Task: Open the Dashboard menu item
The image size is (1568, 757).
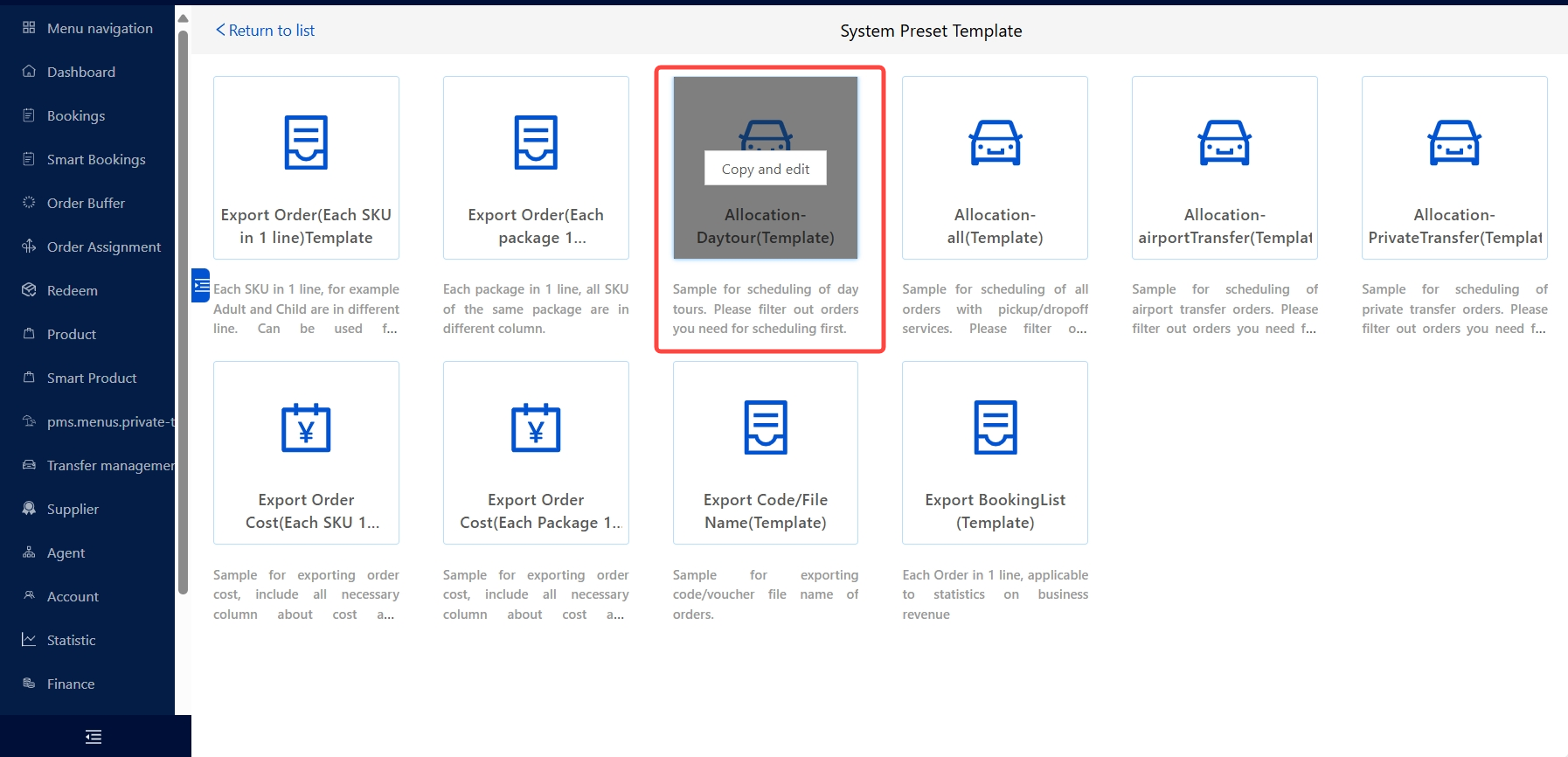Action: [x=80, y=72]
